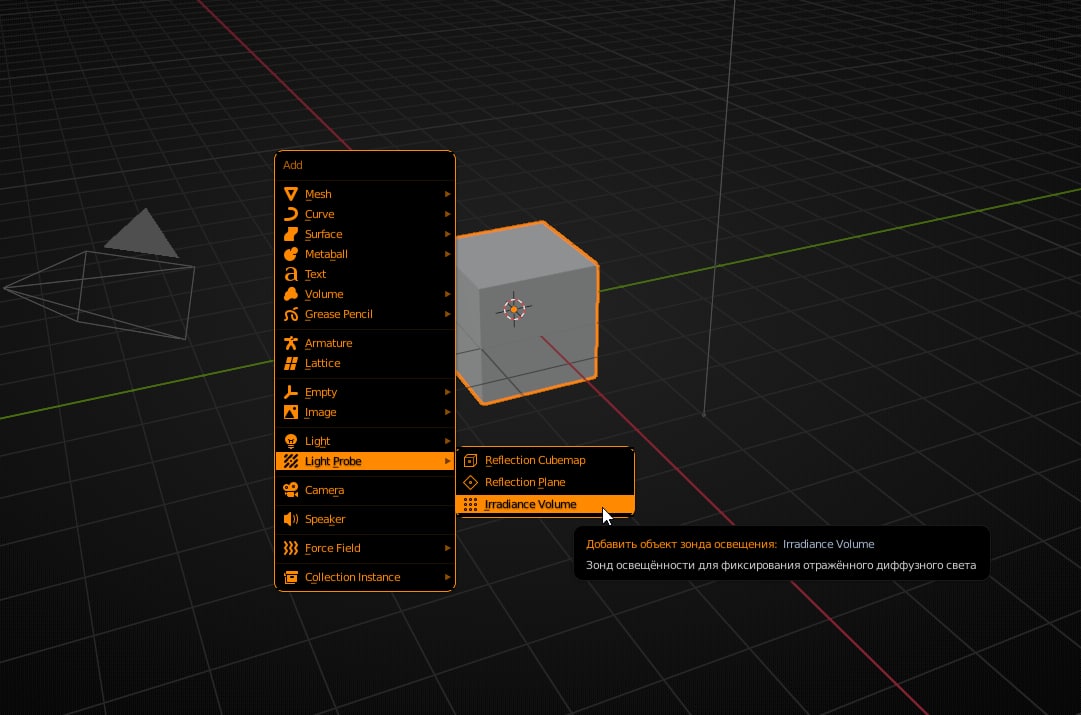Choose Lattice in the Add menu
The width and height of the screenshot is (1081, 715).
(x=365, y=363)
